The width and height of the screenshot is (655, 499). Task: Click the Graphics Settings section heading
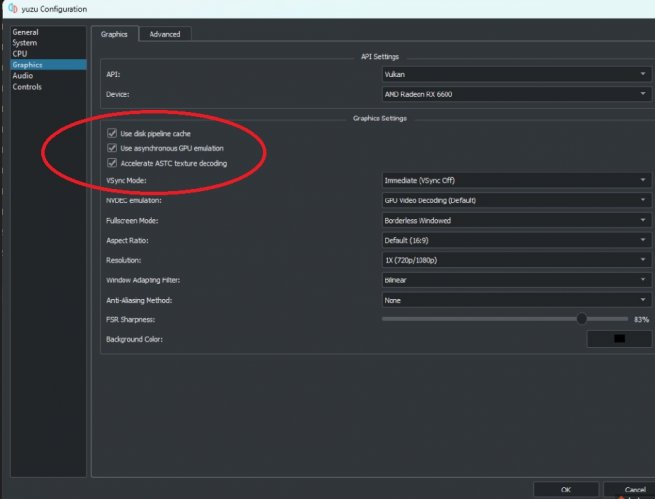pos(380,118)
